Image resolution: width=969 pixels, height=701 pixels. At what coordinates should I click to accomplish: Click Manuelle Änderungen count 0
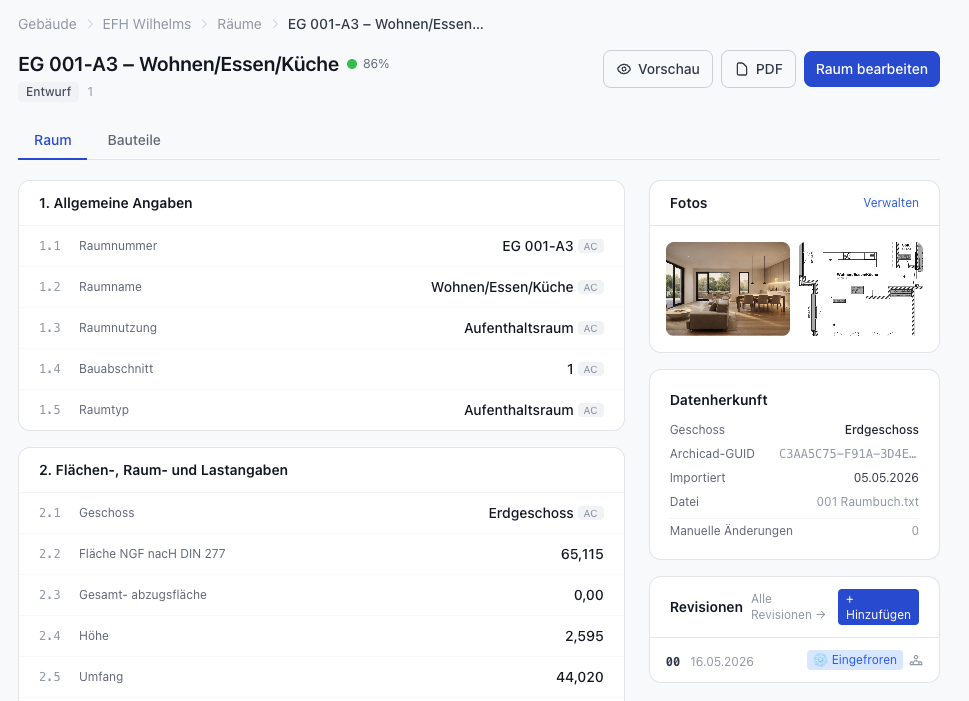click(x=915, y=530)
